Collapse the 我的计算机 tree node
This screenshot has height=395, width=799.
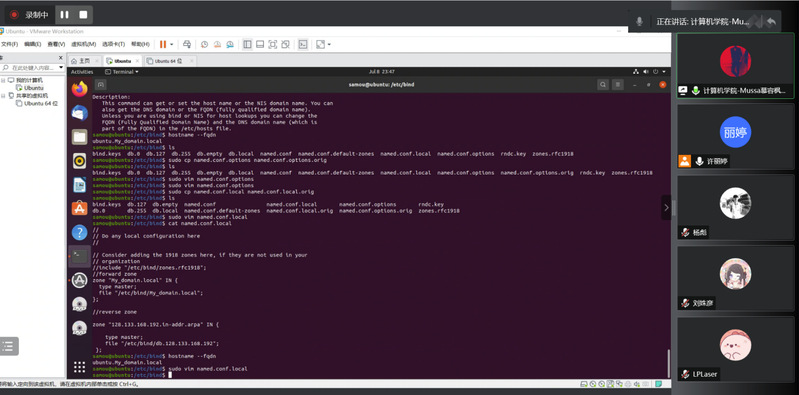tap(3, 81)
